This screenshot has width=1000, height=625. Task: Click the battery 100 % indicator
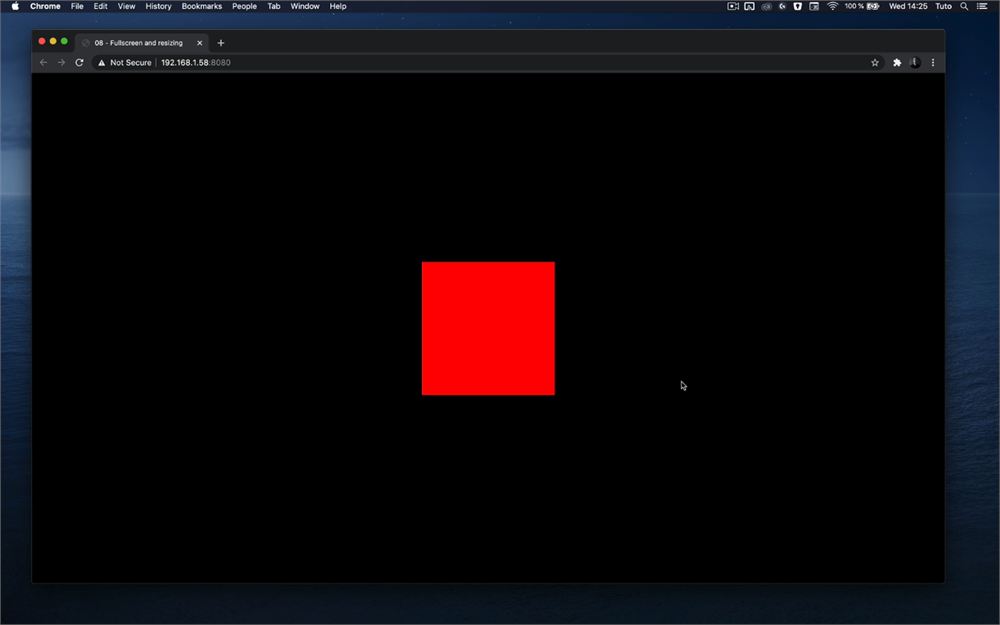tap(862, 6)
